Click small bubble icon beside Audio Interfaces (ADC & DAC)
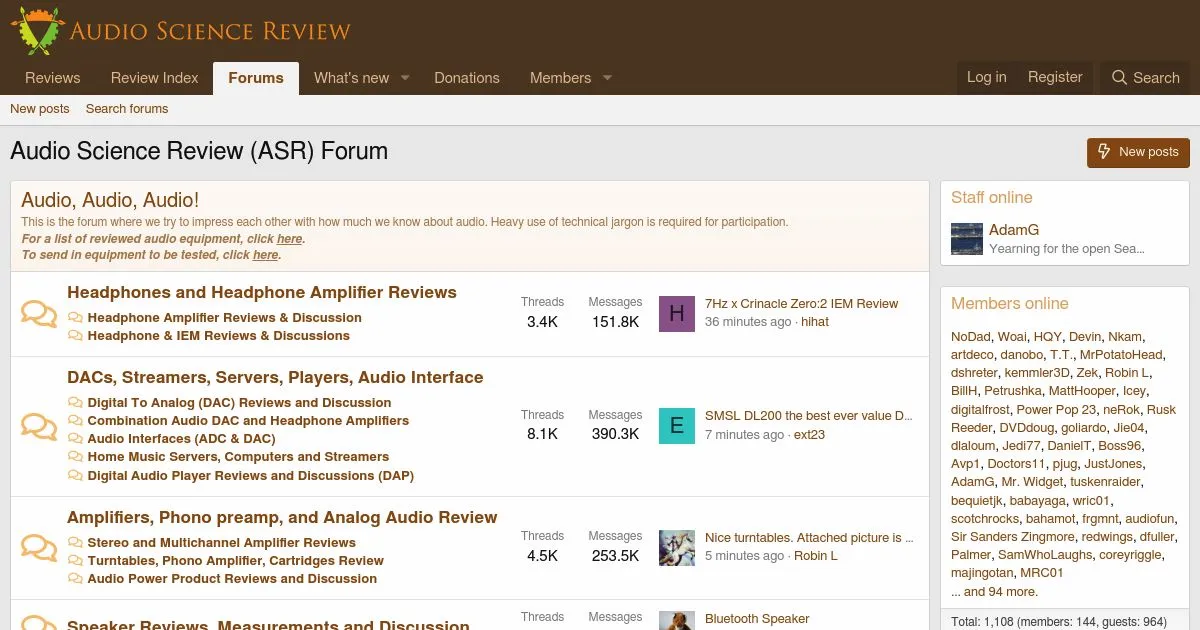This screenshot has width=1200, height=630. coord(75,438)
